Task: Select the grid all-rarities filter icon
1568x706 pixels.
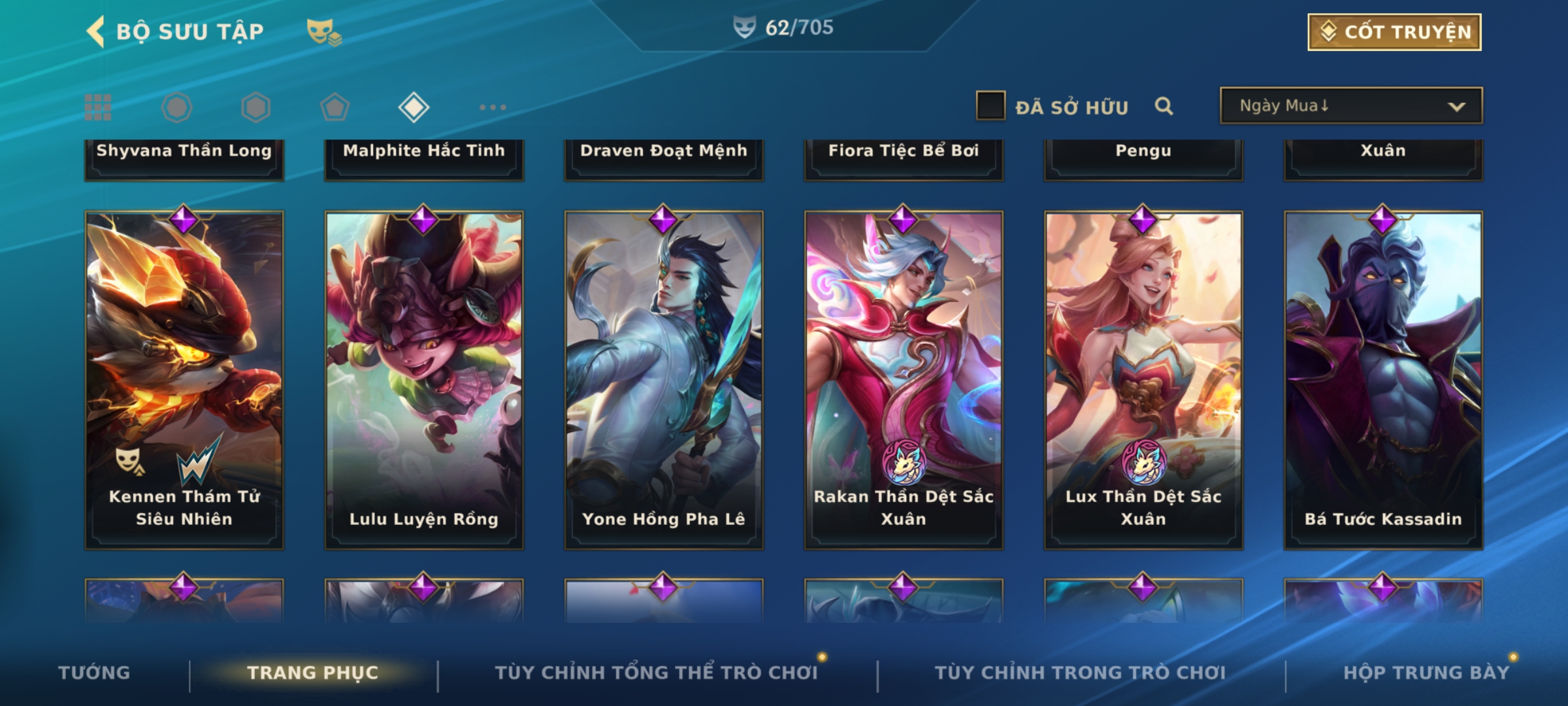Action: pyautogui.click(x=98, y=107)
